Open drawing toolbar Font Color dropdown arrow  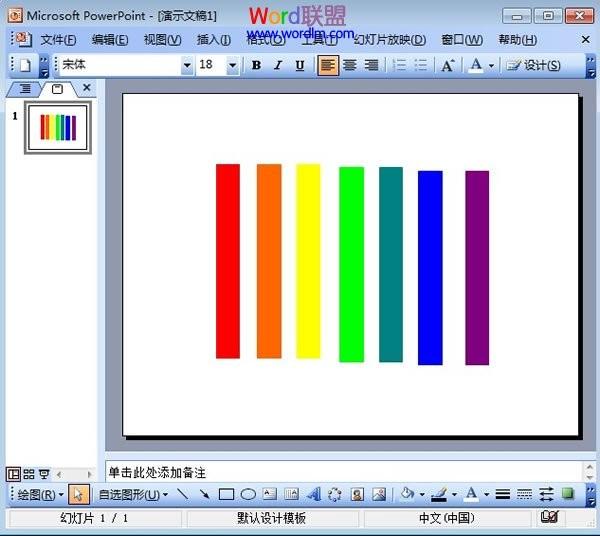point(486,495)
